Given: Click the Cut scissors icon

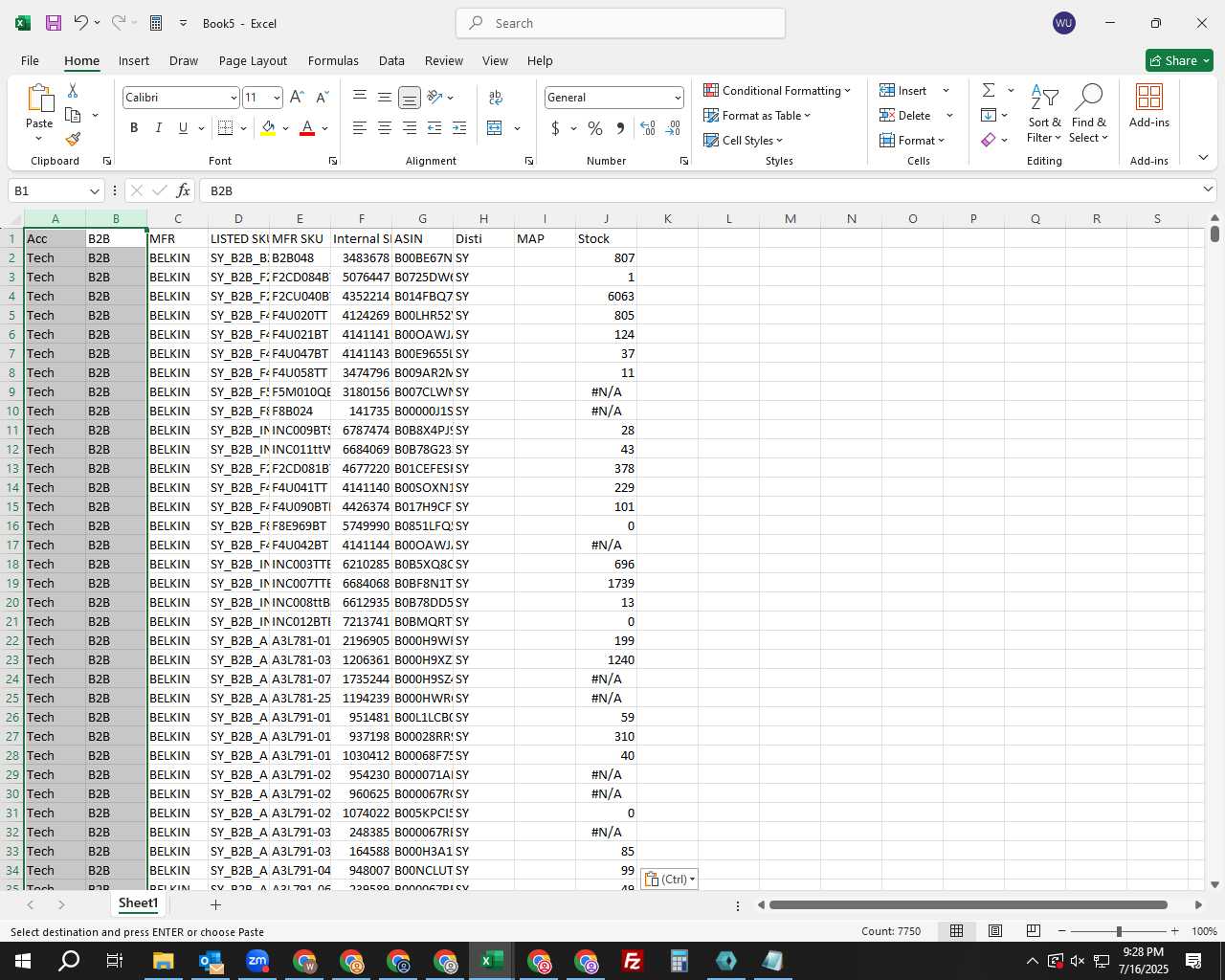Looking at the screenshot, I should pyautogui.click(x=73, y=90).
